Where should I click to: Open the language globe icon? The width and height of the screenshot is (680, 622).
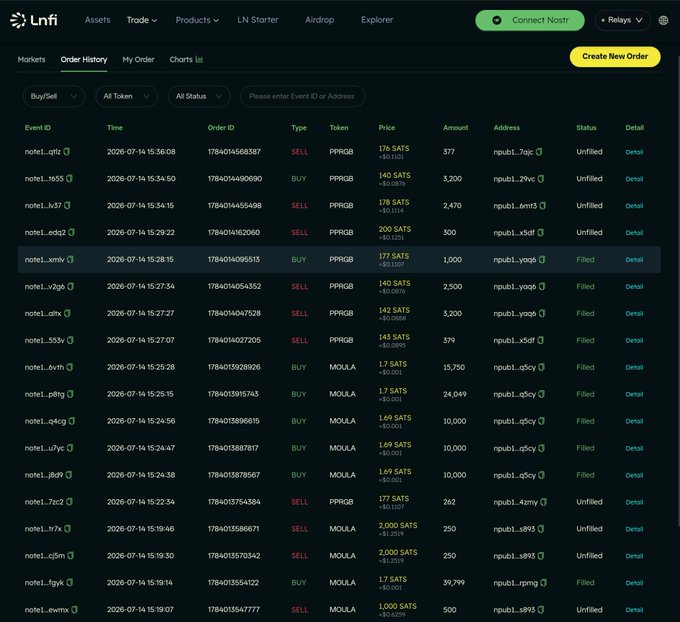(x=663, y=20)
